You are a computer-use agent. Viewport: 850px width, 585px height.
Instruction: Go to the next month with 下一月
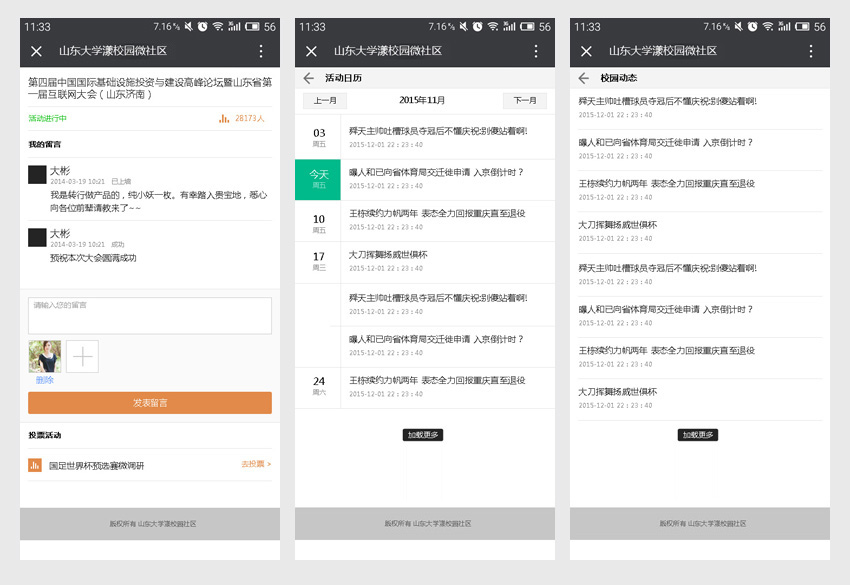tap(525, 100)
